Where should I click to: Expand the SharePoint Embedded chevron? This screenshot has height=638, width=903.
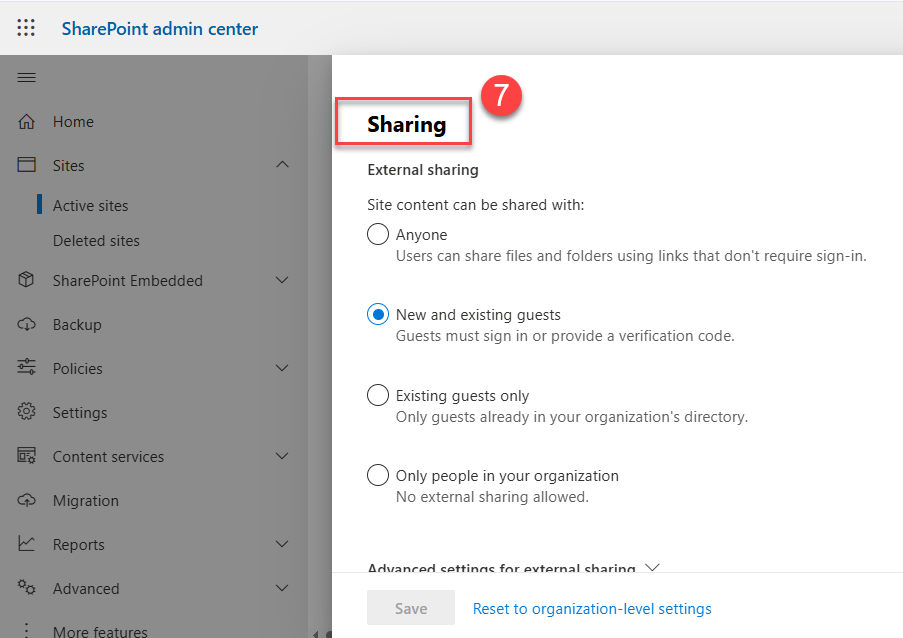pyautogui.click(x=282, y=280)
